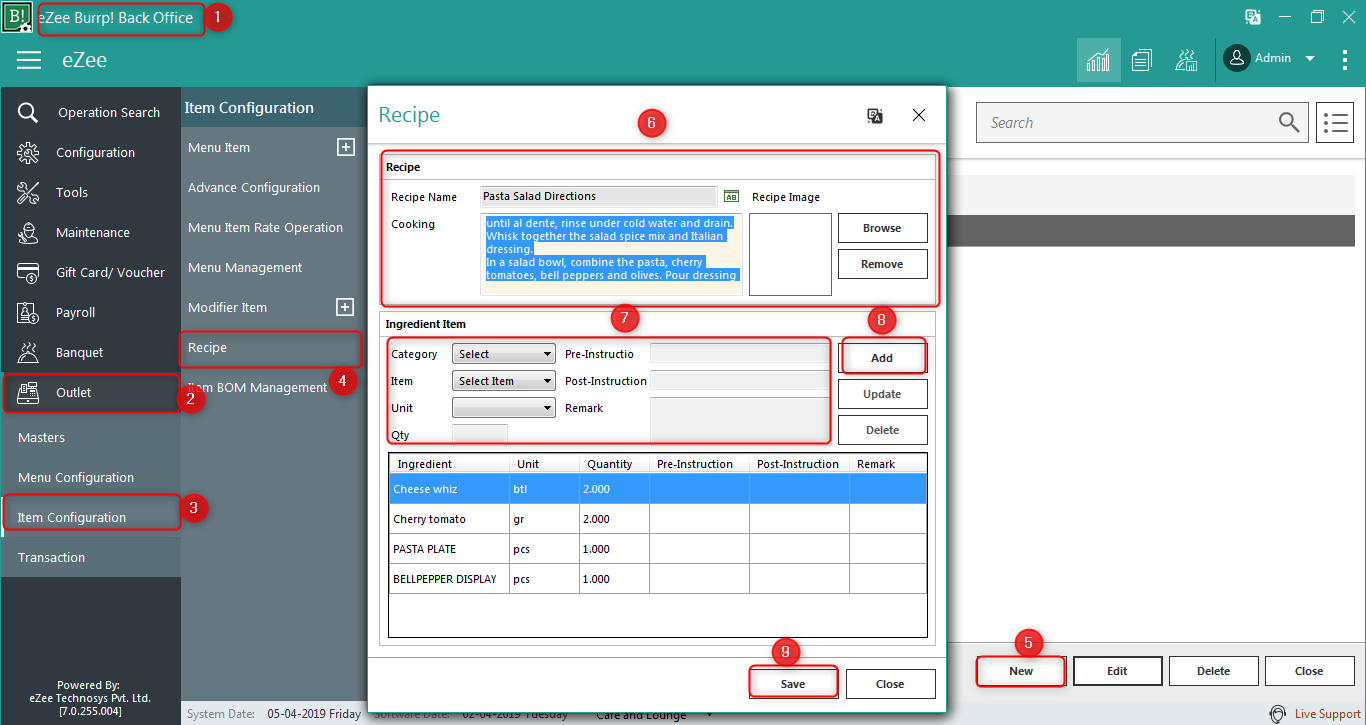This screenshot has height=725, width=1366.
Task: Open the vertical three-dot options menu
Action: (x=1345, y=59)
